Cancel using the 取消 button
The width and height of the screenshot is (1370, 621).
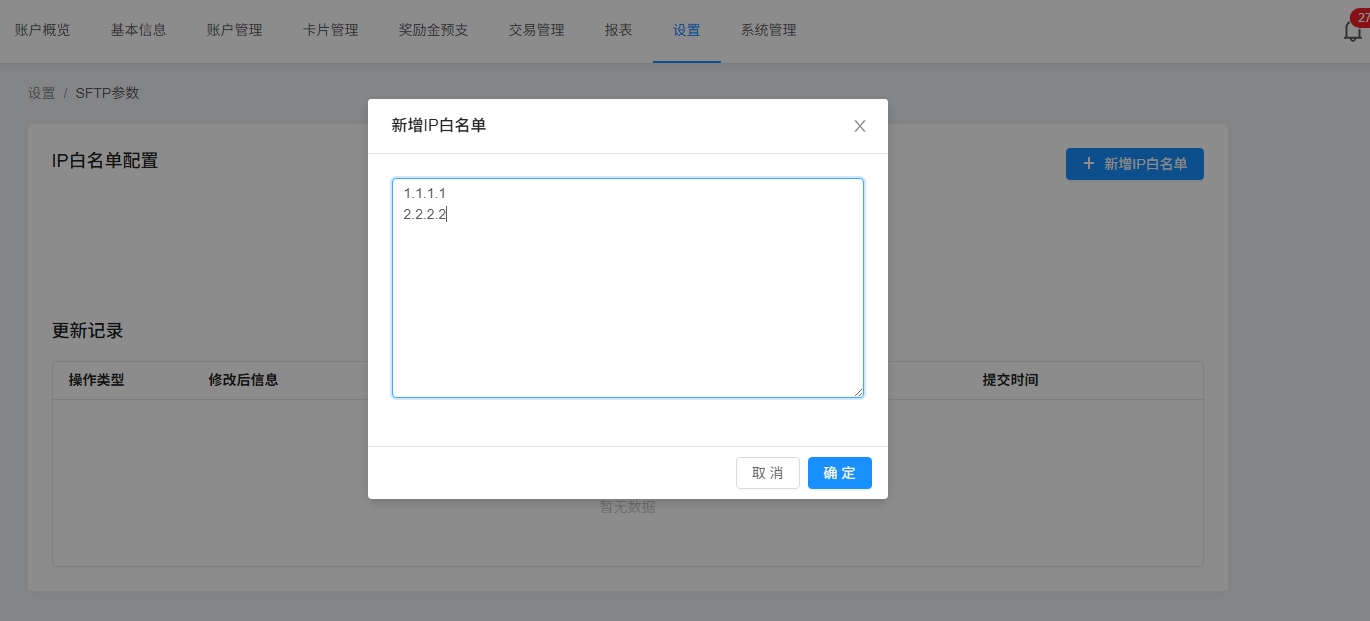tap(767, 473)
